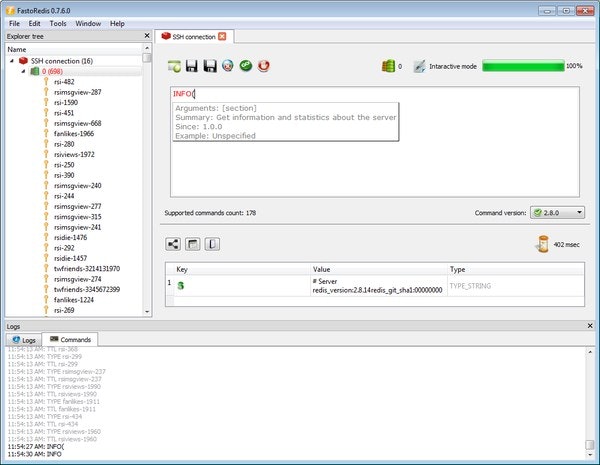
Task: Select key rsi-1590 in tree
Action: pyautogui.click(x=66, y=102)
